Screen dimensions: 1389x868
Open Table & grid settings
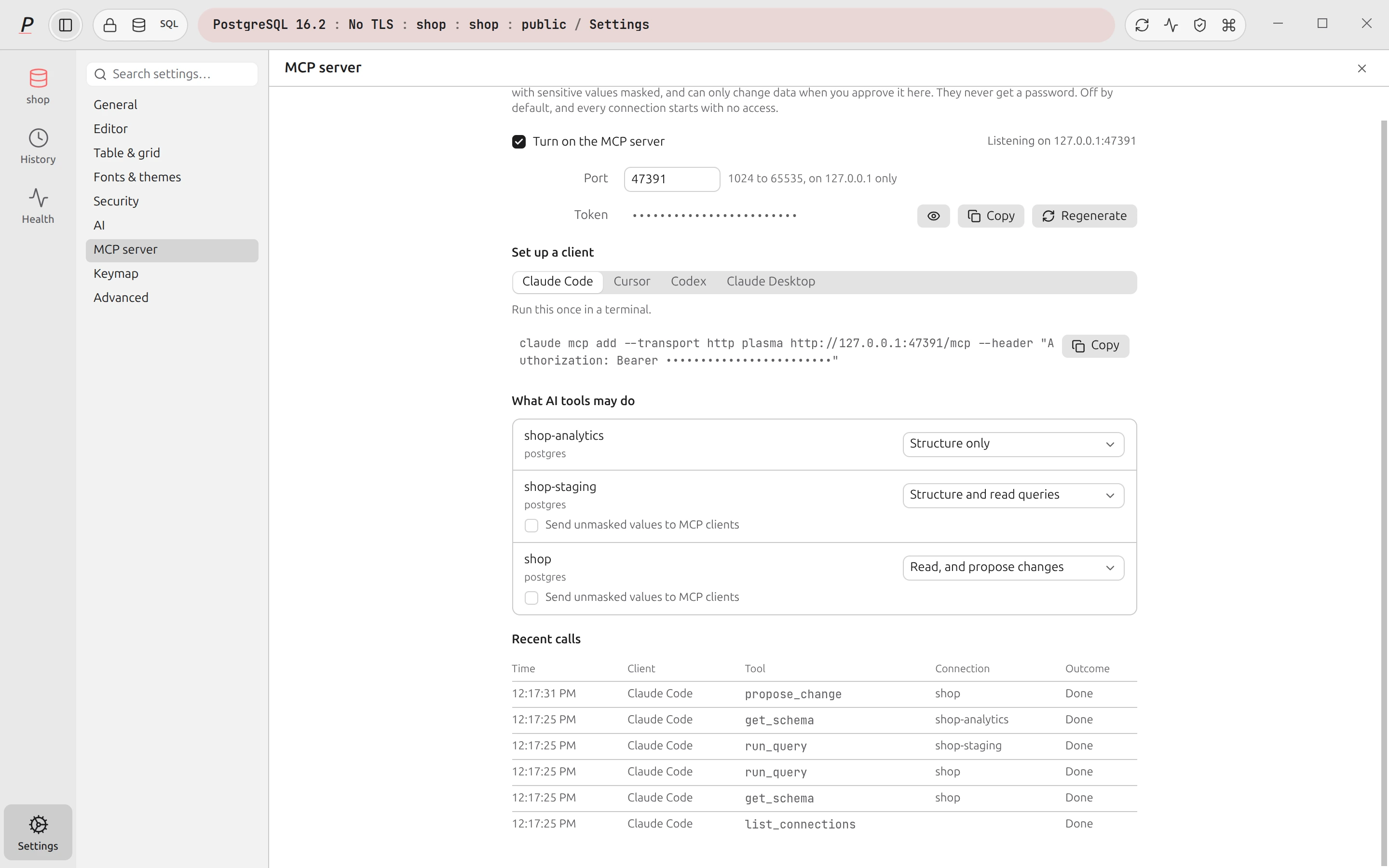click(172, 153)
